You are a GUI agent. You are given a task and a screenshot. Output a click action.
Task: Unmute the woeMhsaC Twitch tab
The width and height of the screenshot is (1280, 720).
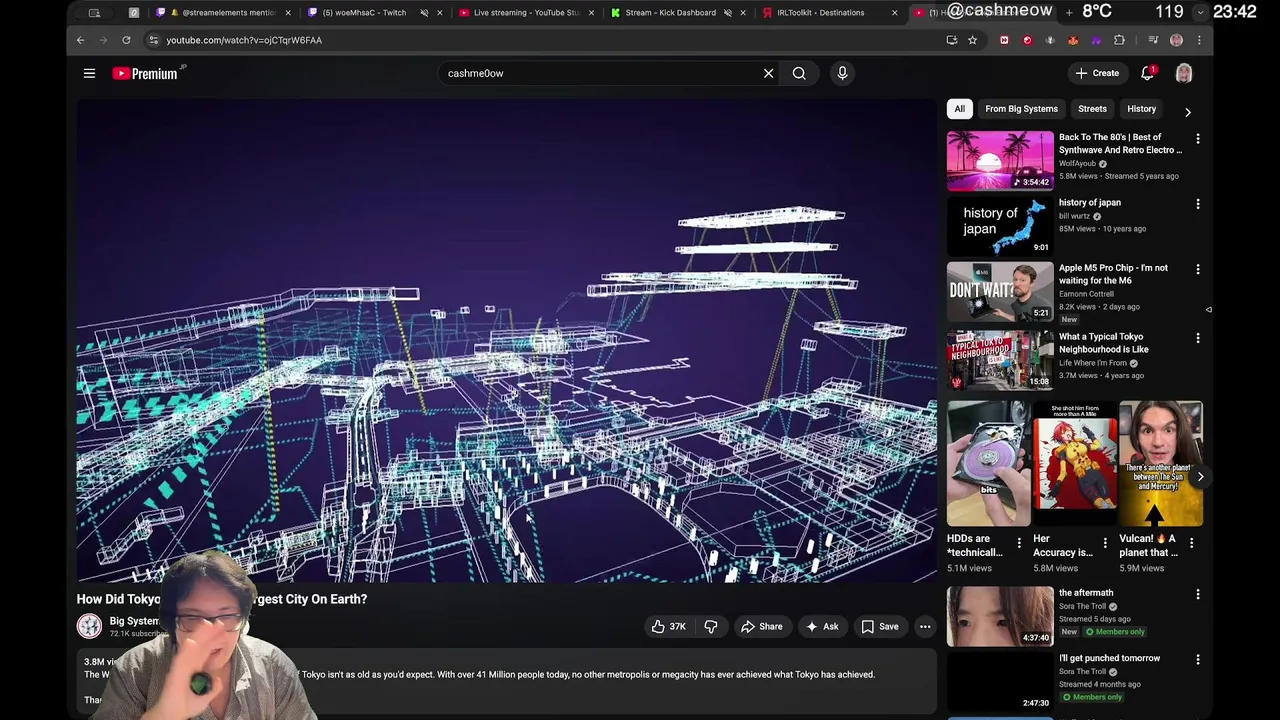coord(424,13)
